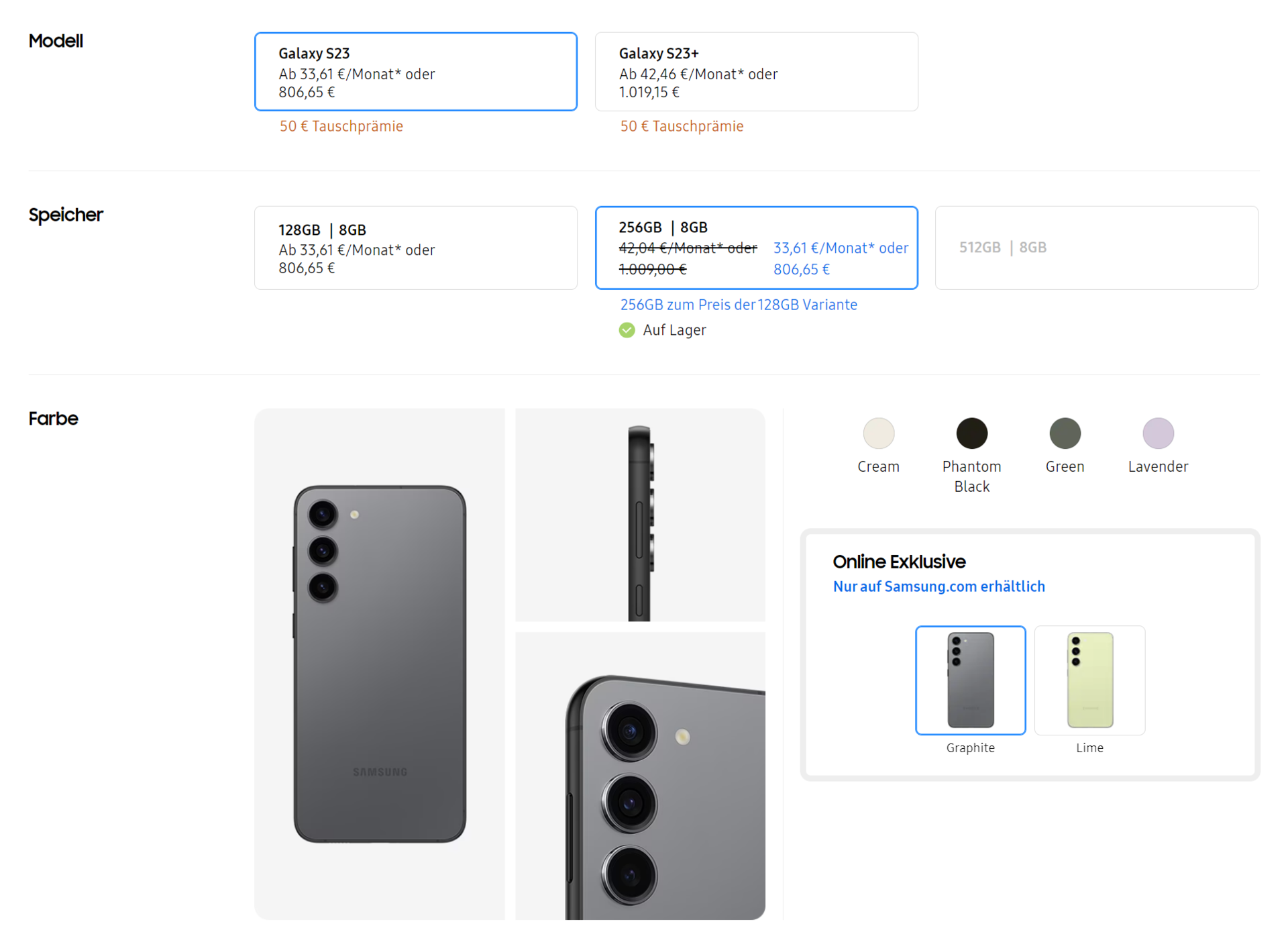The height and width of the screenshot is (928, 1288).
Task: Click the 512GB | 8GB storage option
Action: click(x=1096, y=248)
